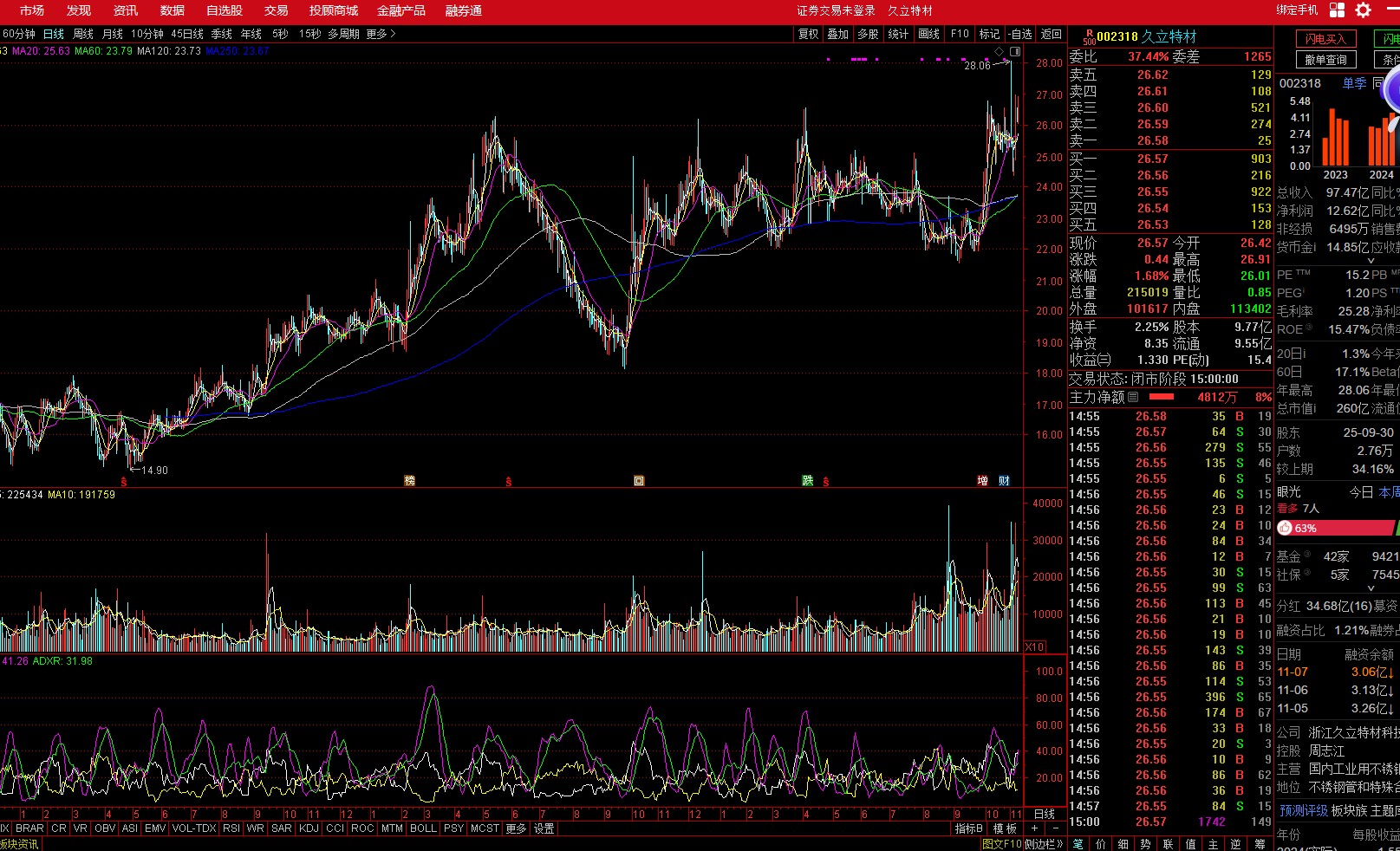This screenshot has height=851, width=1400.
Task: Open the 势 trend tab icon
Action: pos(1146,844)
